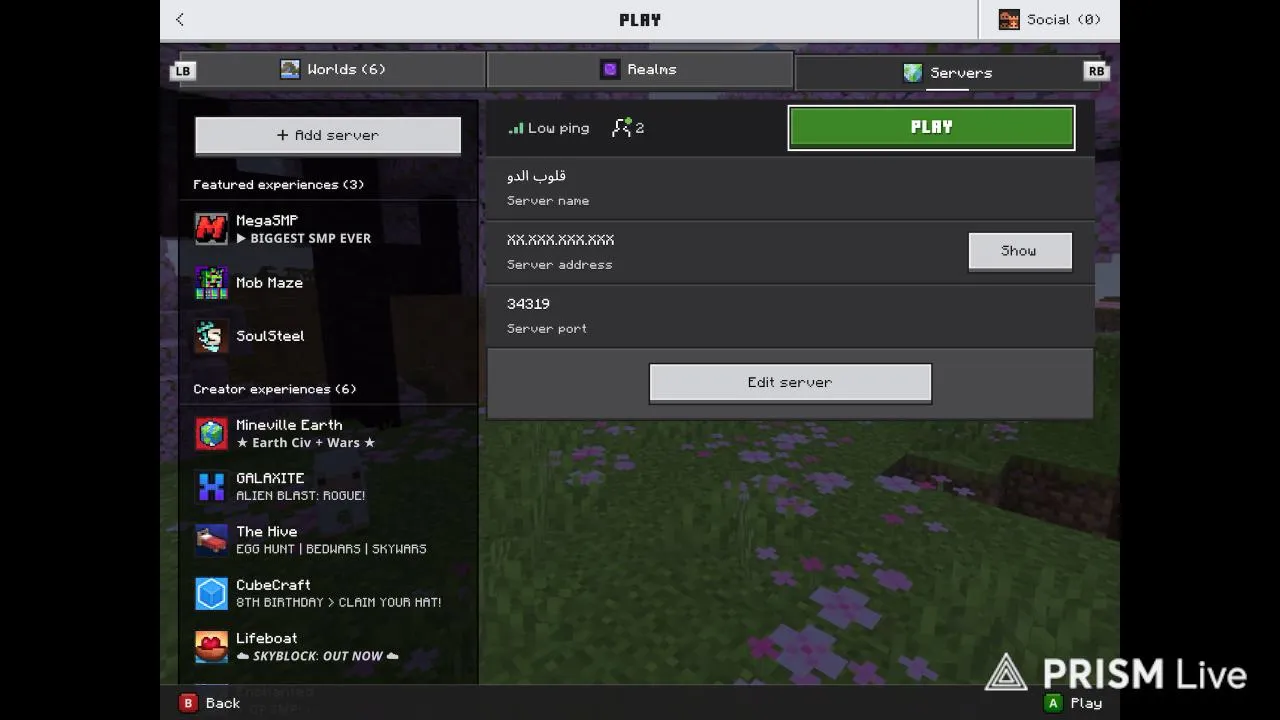The image size is (1280, 720).
Task: Click the LB bumper indicator
Action: [182, 70]
